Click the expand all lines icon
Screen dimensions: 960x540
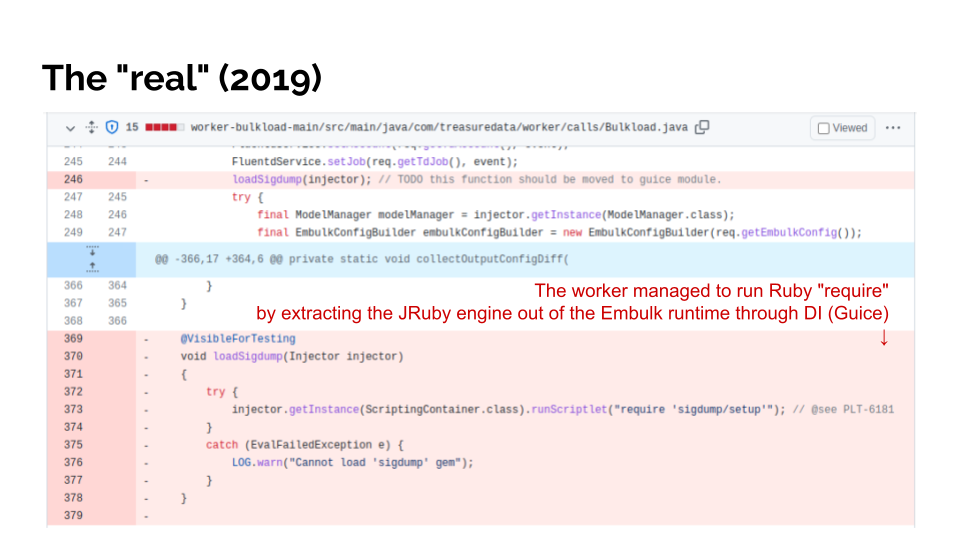pyautogui.click(x=91, y=128)
